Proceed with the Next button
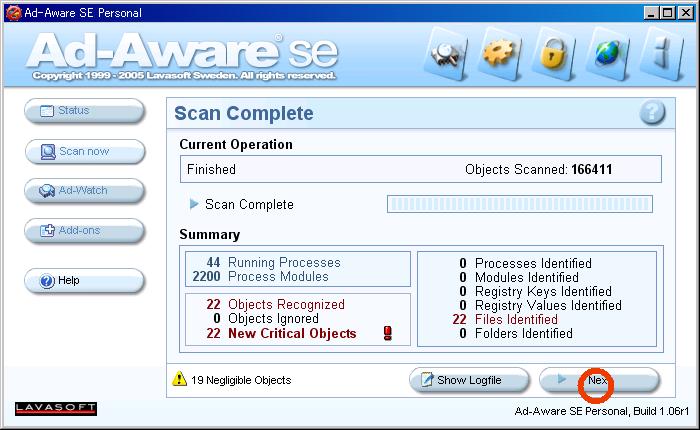The height and width of the screenshot is (430, 700). 599,380
